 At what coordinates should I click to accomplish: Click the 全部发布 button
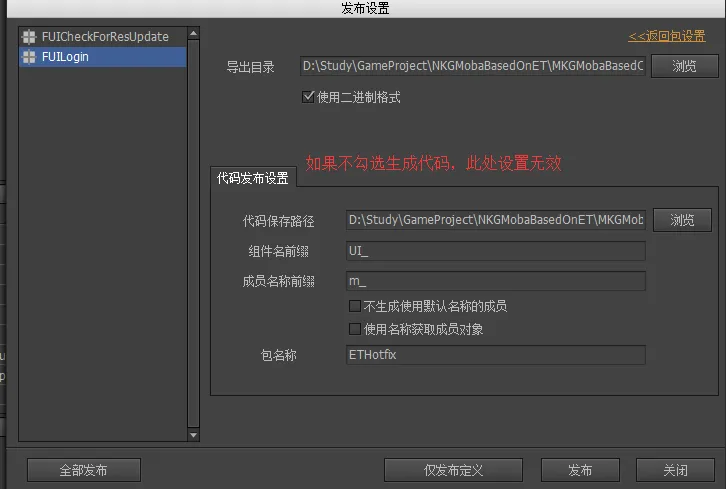tap(84, 470)
